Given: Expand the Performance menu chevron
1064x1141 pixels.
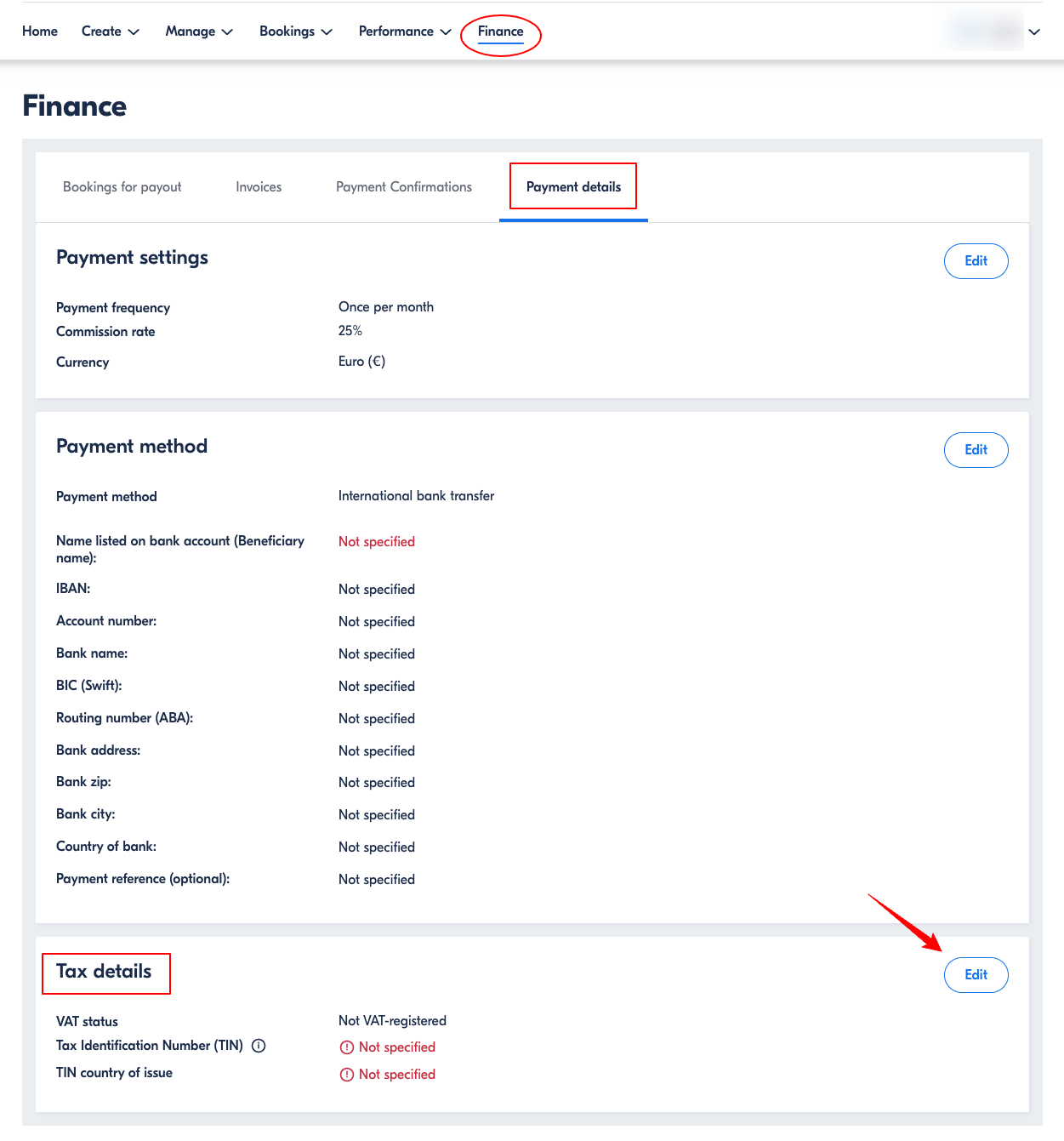Looking at the screenshot, I should [x=446, y=31].
